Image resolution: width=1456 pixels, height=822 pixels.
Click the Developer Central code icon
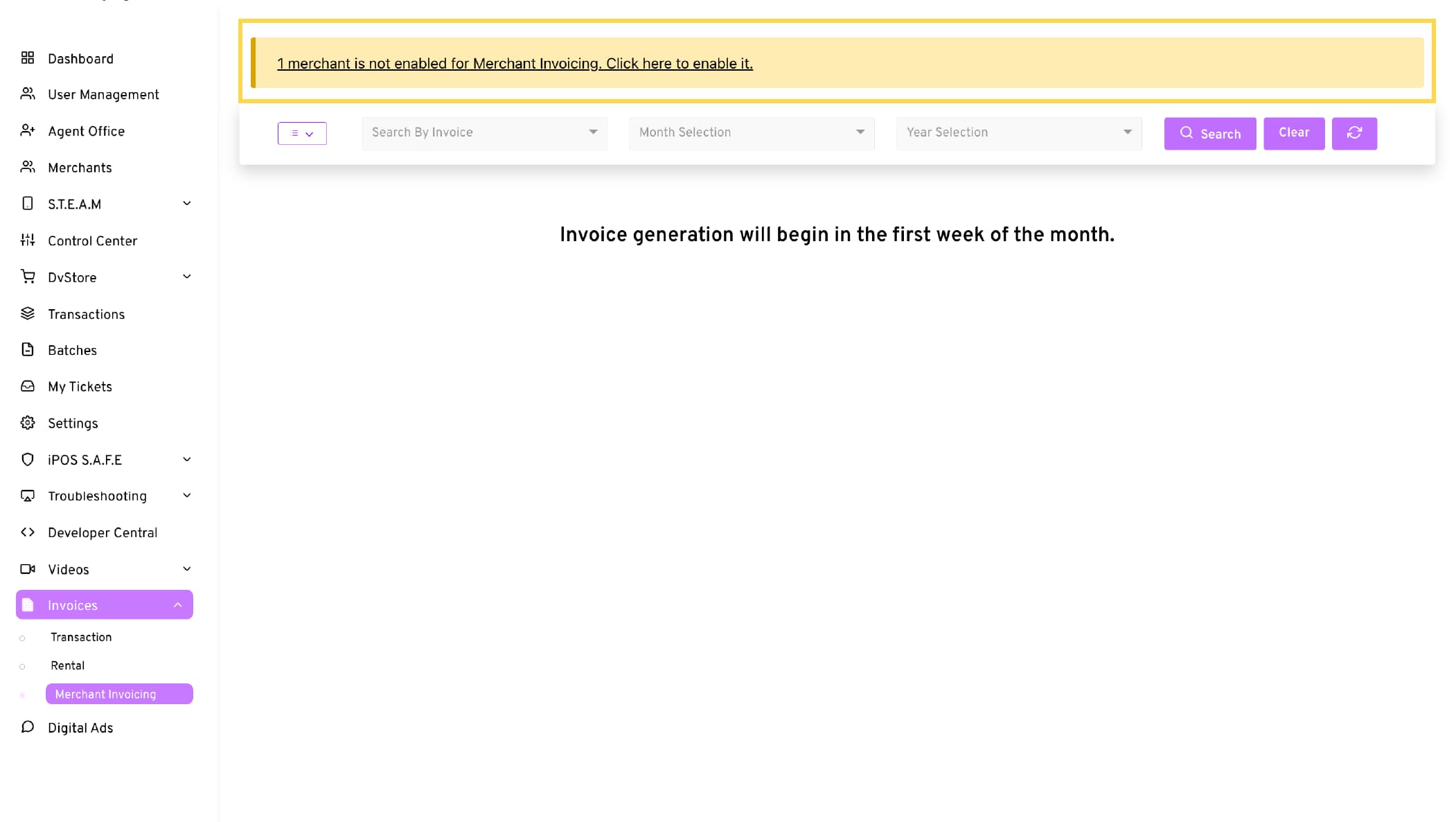point(28,532)
